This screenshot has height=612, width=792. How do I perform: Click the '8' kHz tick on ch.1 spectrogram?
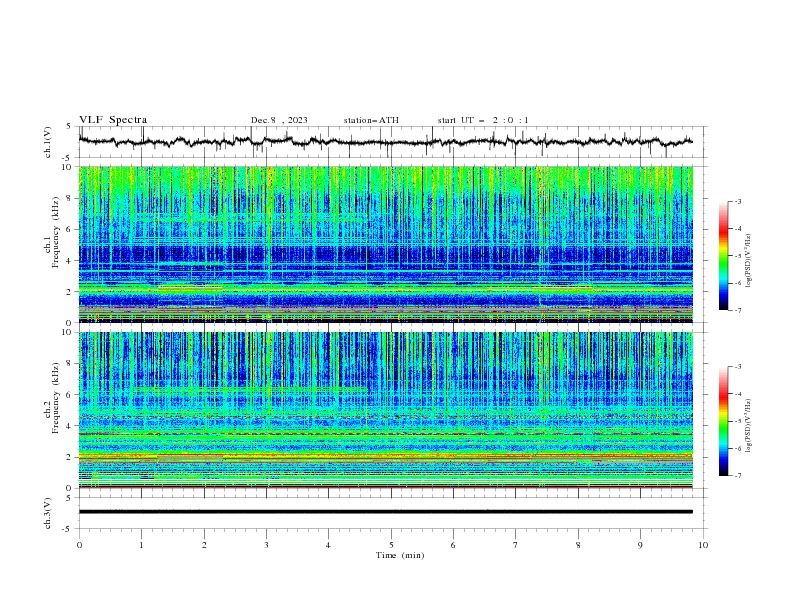point(70,198)
